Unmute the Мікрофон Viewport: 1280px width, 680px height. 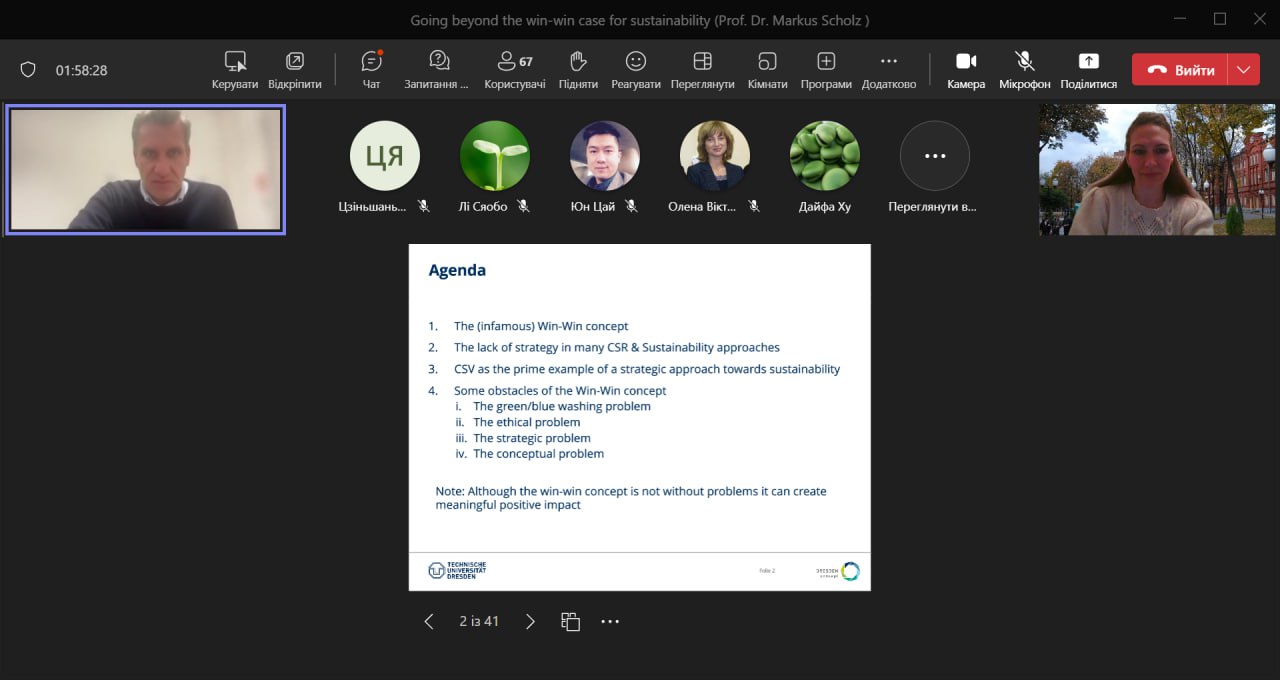coord(1025,70)
